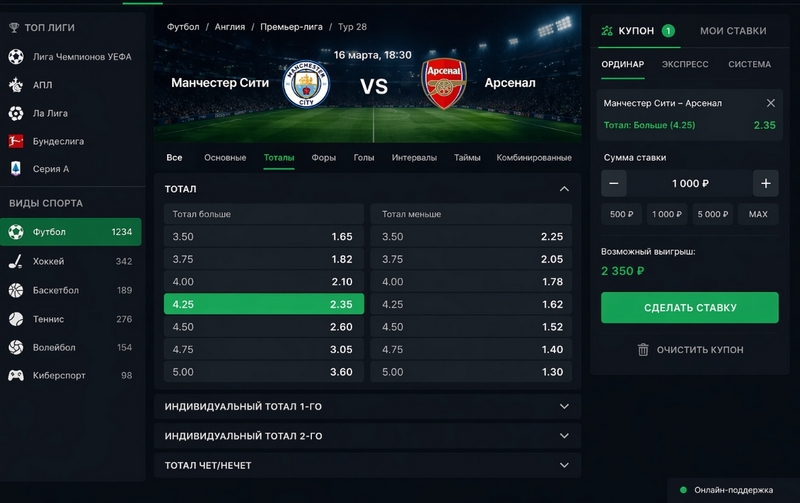Screen dimensions: 800x503
Task: Select Тотал больше 4.50 odds 2.60
Action: 263,326
